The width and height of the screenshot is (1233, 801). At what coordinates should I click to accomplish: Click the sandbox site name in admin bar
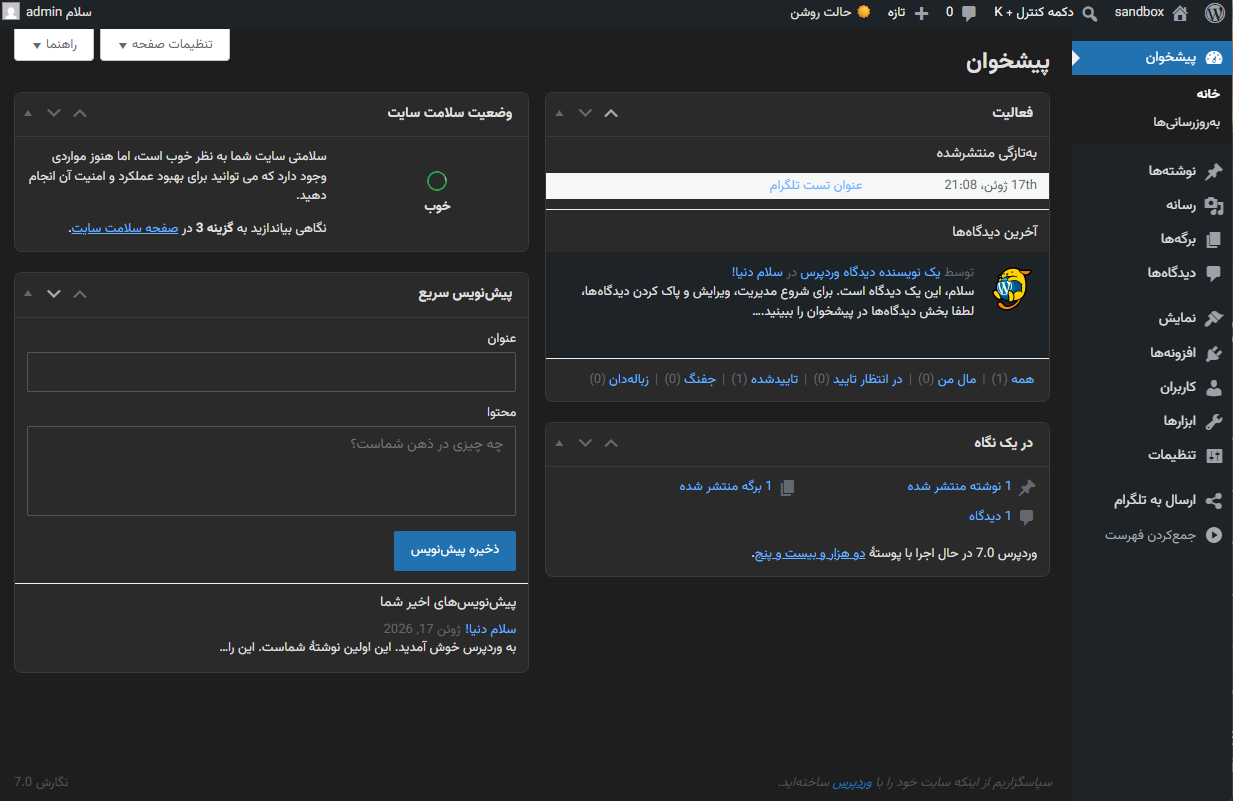click(1139, 13)
